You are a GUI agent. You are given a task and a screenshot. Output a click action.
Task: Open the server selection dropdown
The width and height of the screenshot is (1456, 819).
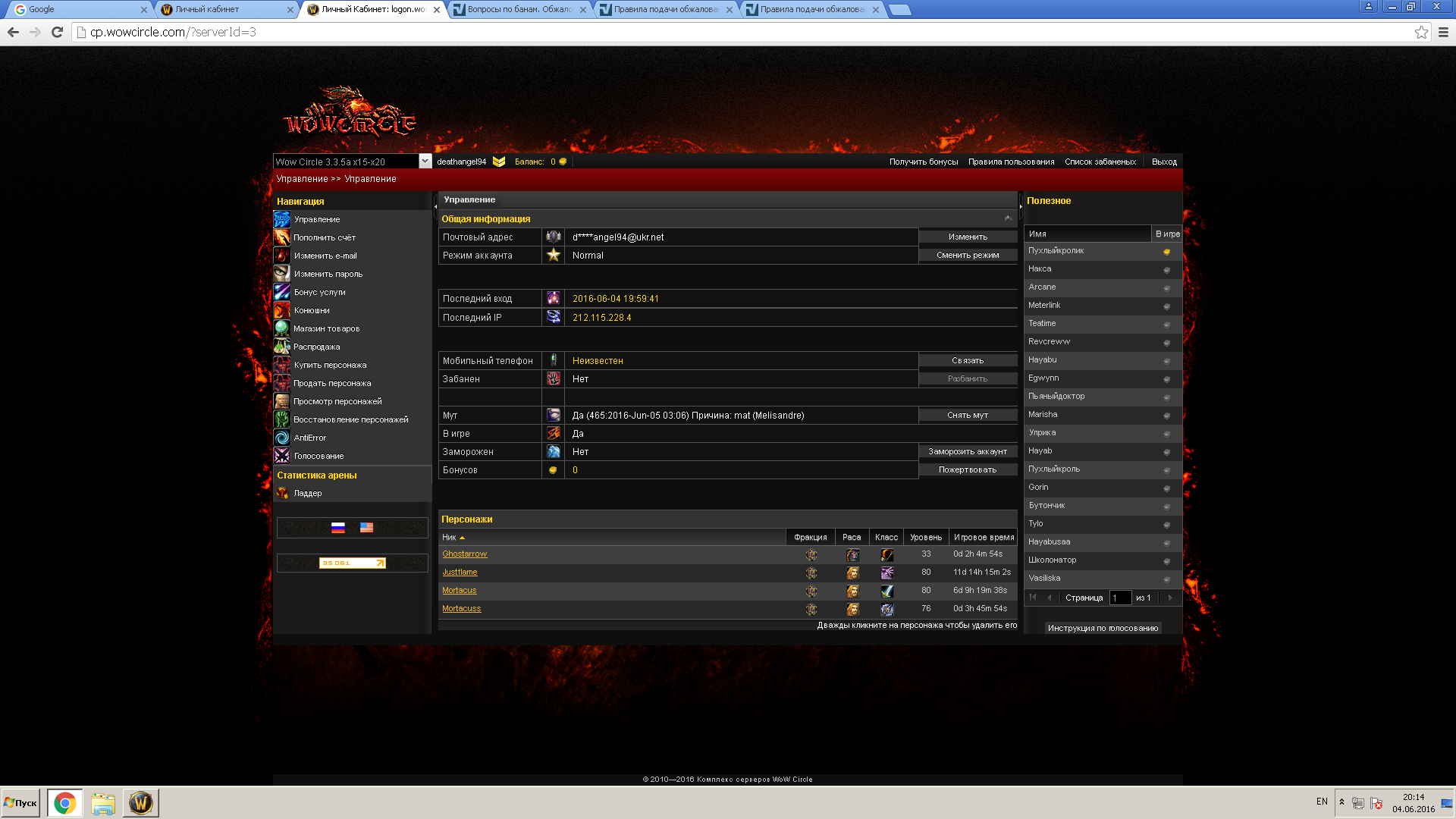[425, 162]
